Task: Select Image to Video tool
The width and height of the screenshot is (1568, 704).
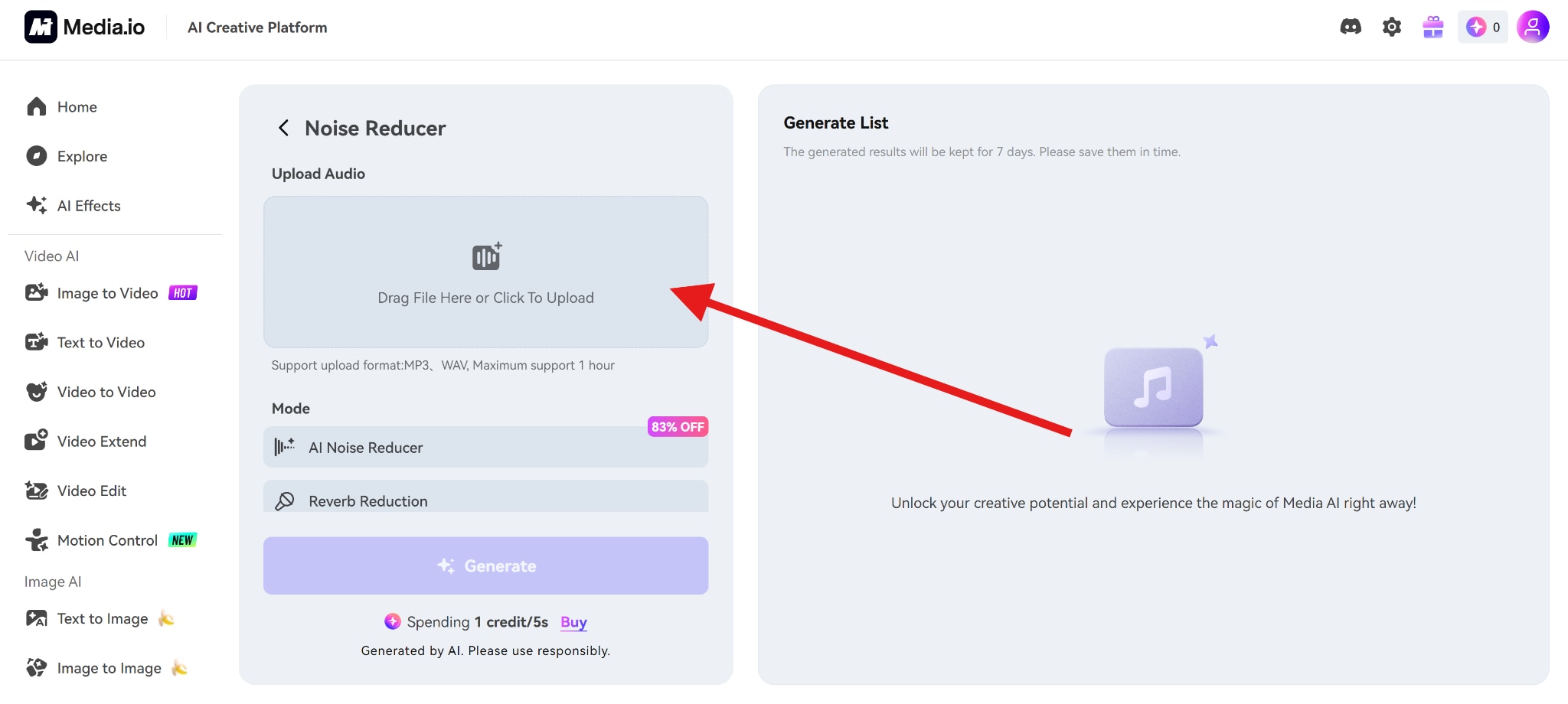Action: 107,293
